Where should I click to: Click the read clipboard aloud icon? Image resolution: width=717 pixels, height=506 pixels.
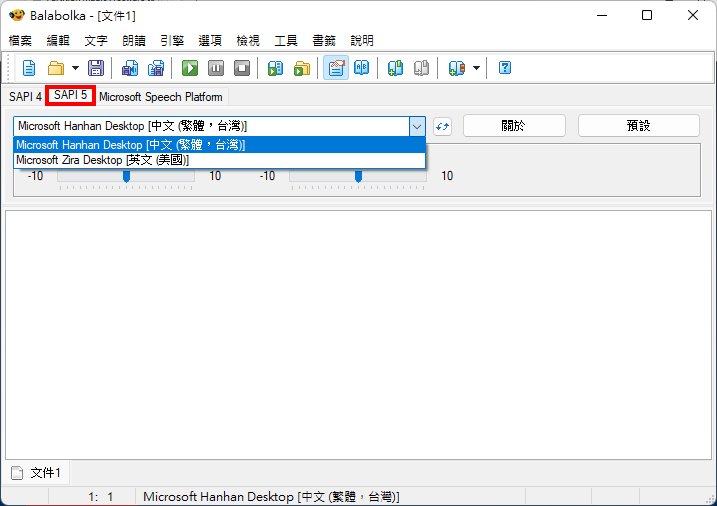[x=275, y=69]
